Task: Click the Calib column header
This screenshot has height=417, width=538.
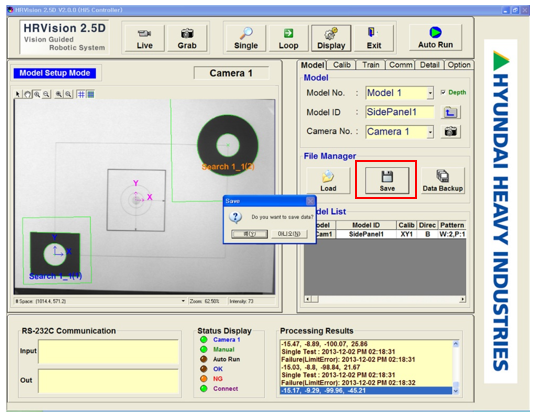Action: (407, 225)
